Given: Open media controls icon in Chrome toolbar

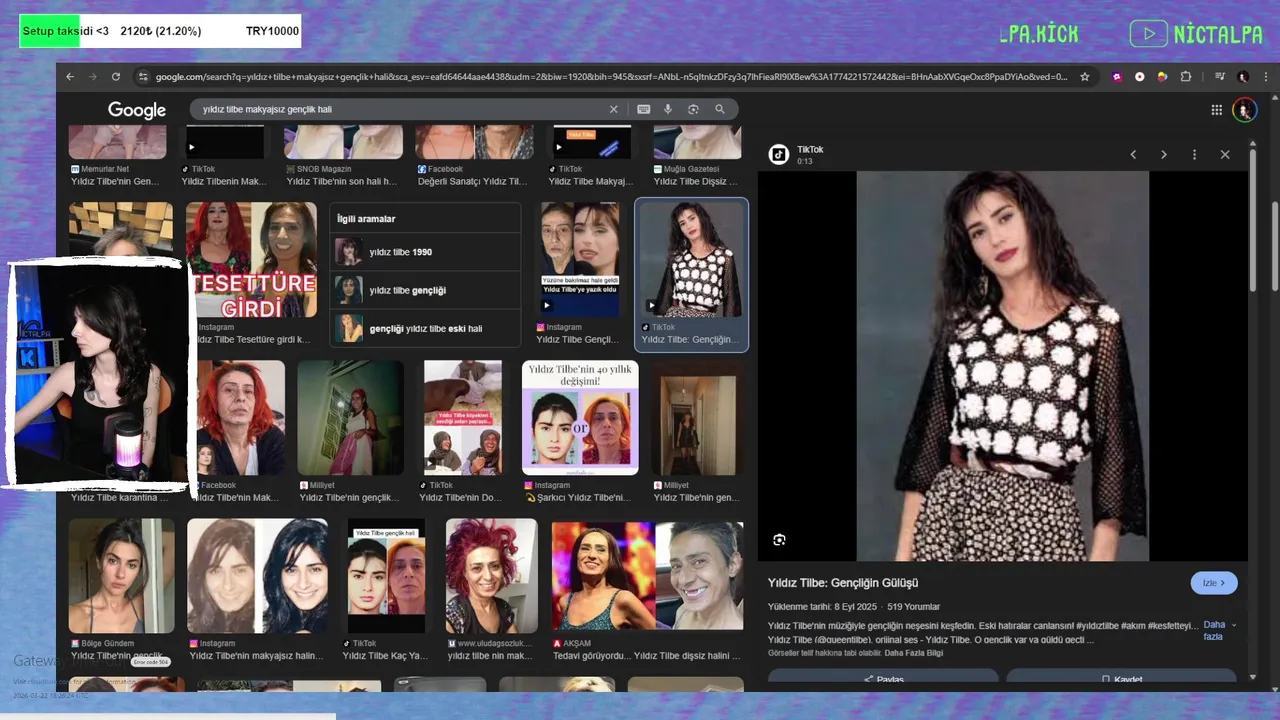Looking at the screenshot, I should point(1220,77).
